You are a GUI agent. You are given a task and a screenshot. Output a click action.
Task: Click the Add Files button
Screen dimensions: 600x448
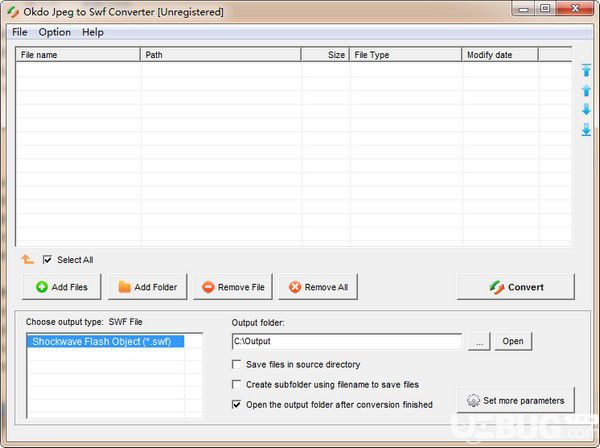click(62, 287)
